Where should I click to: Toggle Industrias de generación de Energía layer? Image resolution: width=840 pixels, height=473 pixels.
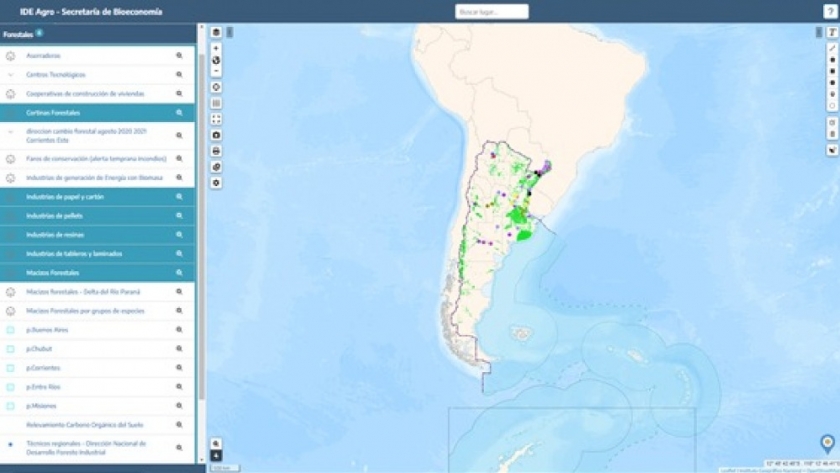tap(10, 178)
